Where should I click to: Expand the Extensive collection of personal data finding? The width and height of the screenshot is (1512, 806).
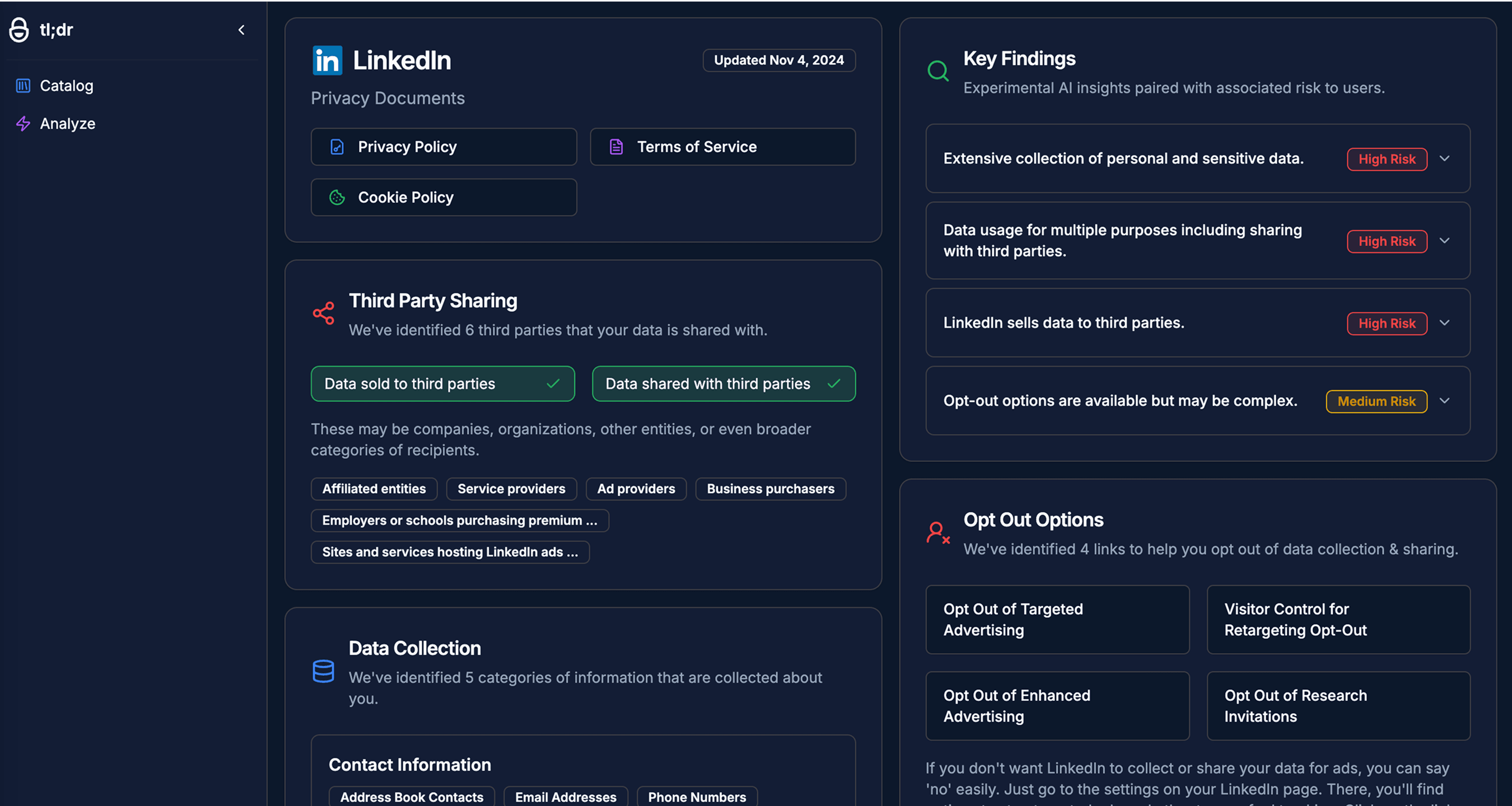pyautogui.click(x=1444, y=158)
